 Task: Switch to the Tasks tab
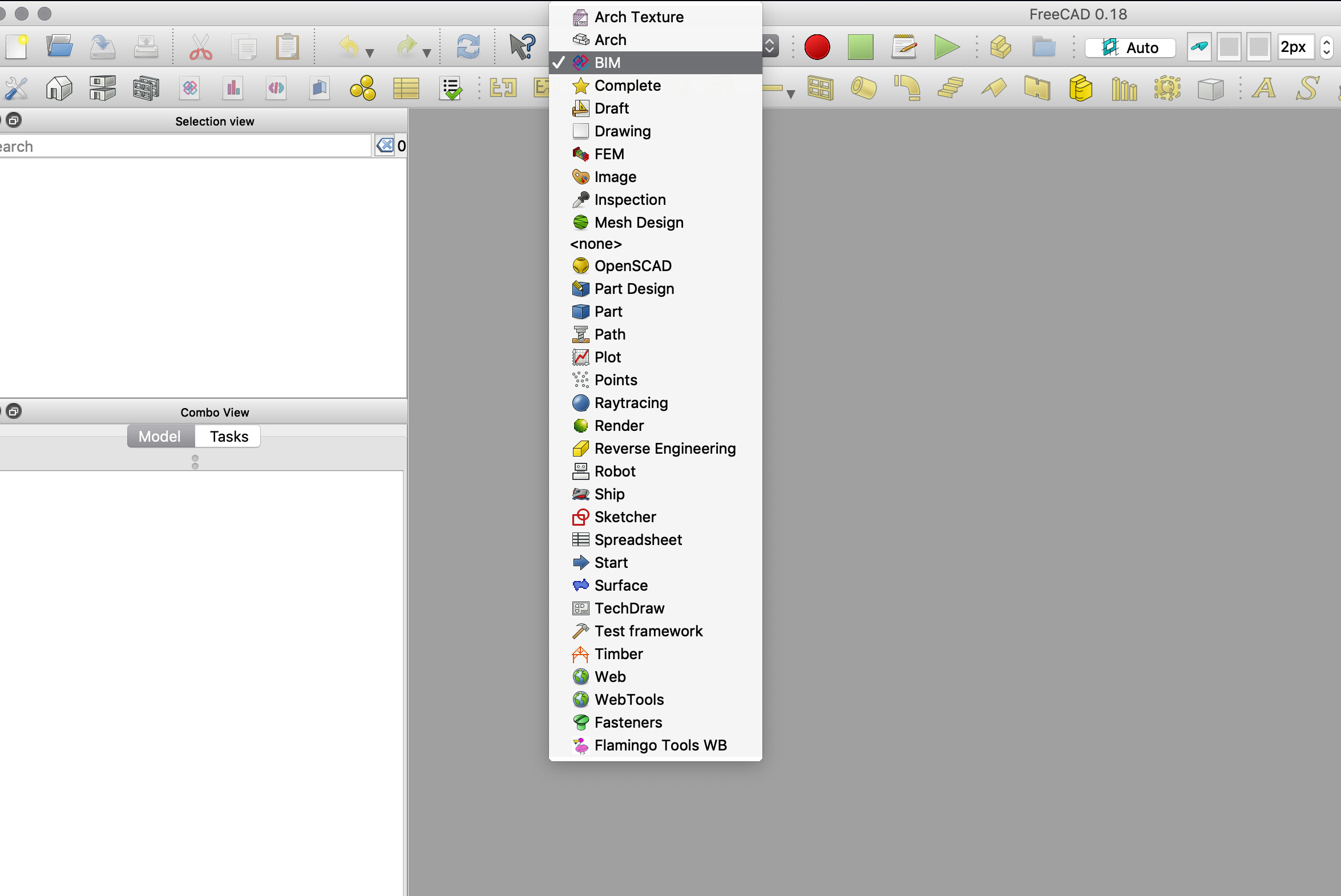click(229, 437)
